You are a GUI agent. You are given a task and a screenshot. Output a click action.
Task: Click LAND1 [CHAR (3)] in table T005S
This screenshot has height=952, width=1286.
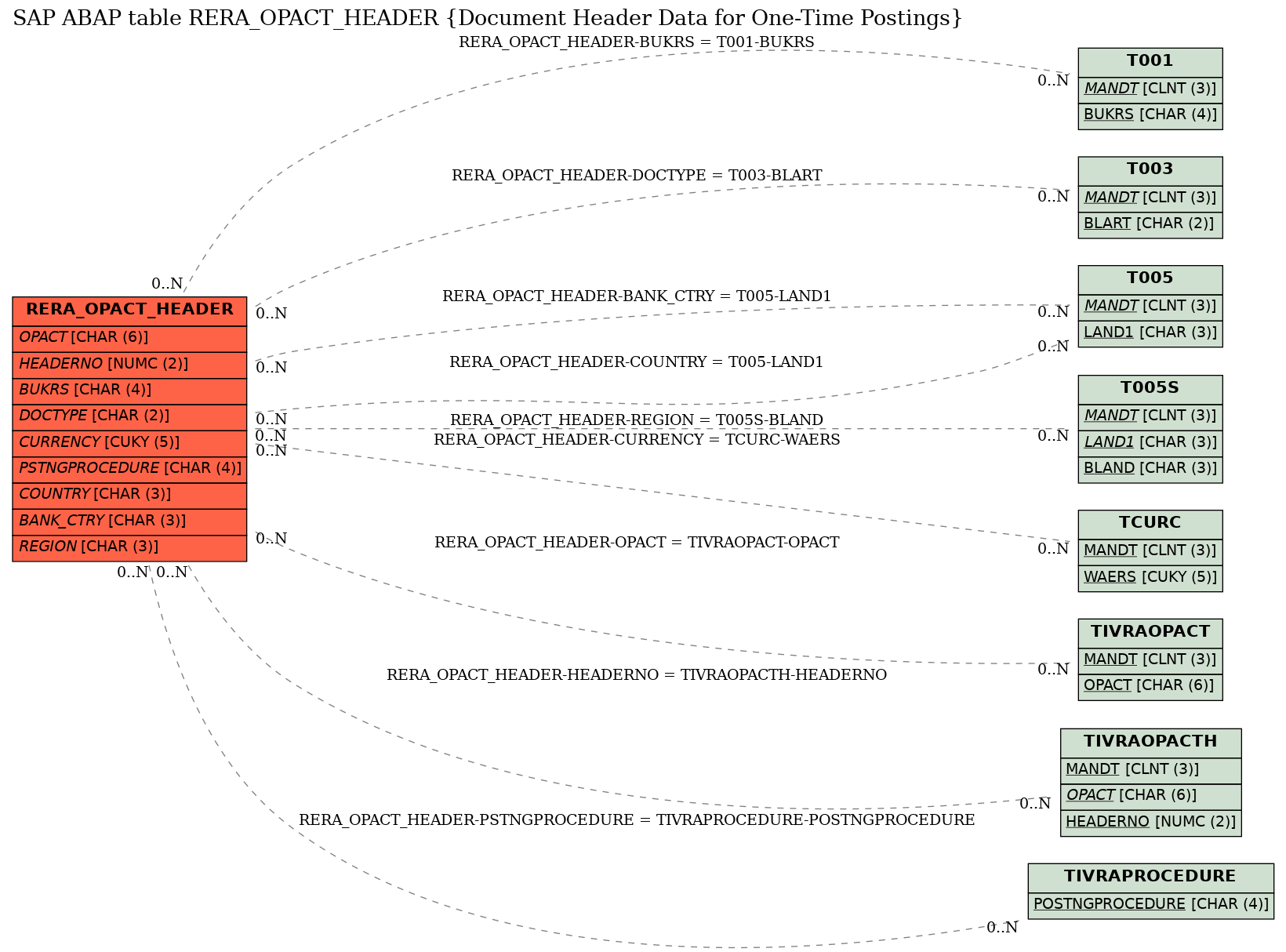(x=1150, y=443)
